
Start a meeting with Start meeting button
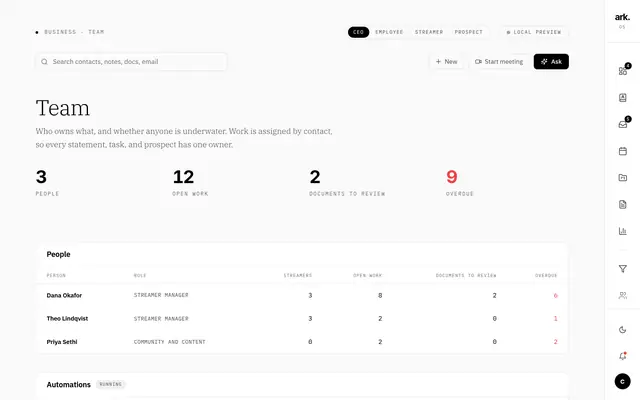point(499,62)
